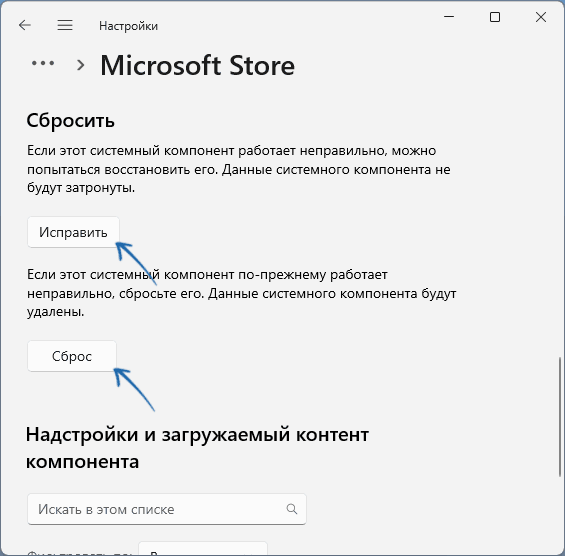Open the hamburger navigation menu

[x=65, y=25]
